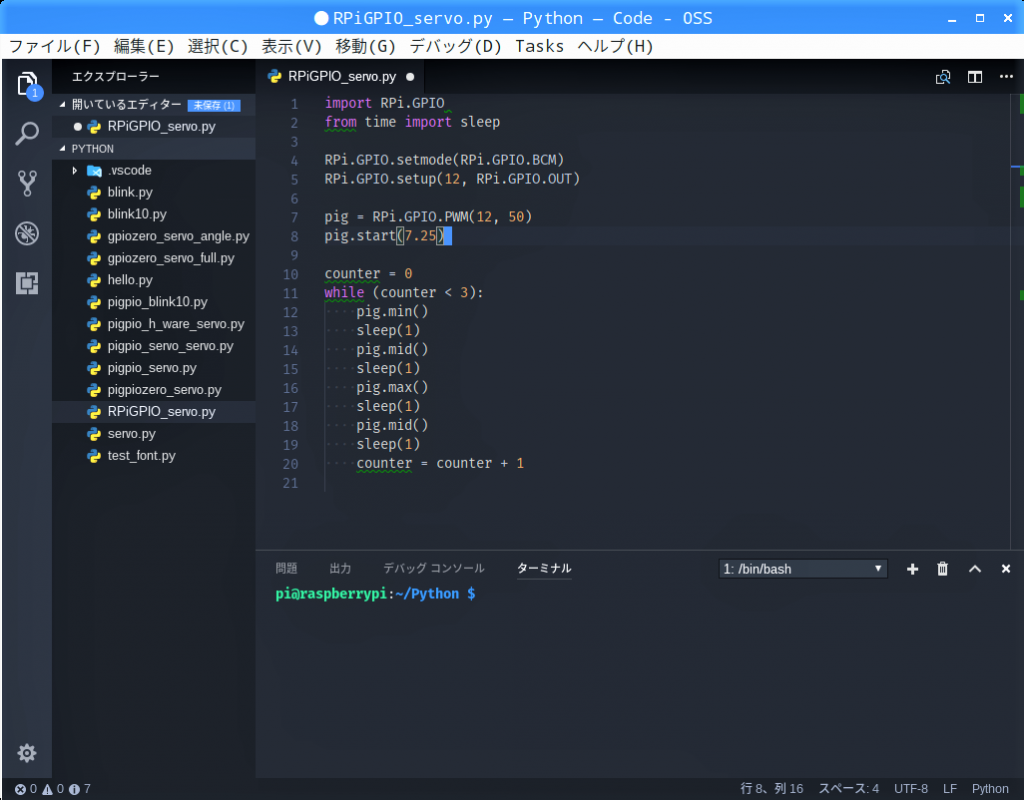Open blink10.py in the explorer
1024x800 pixels.
[x=153, y=214]
